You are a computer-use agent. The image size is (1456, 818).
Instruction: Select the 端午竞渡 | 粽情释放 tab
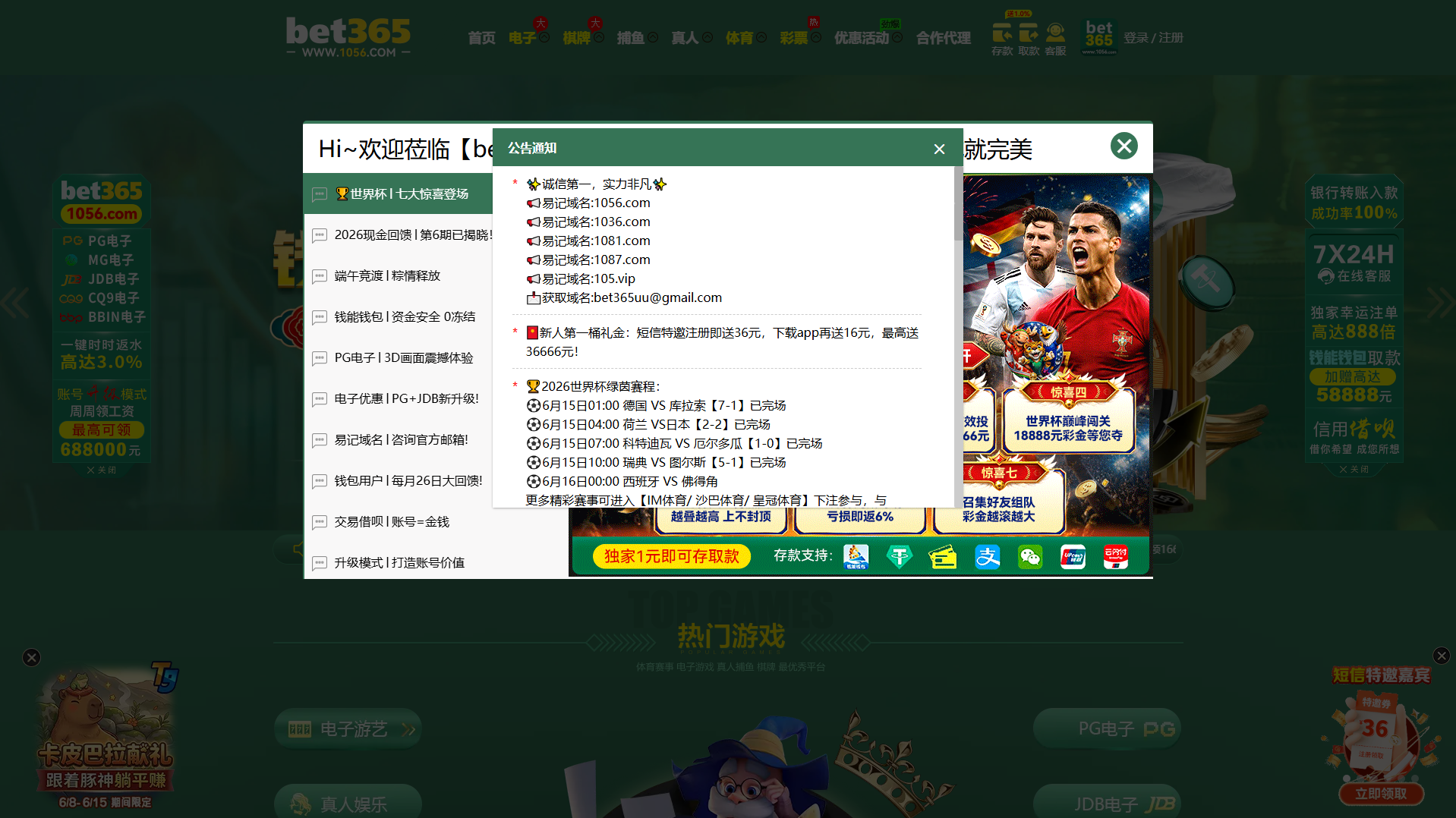tap(399, 276)
